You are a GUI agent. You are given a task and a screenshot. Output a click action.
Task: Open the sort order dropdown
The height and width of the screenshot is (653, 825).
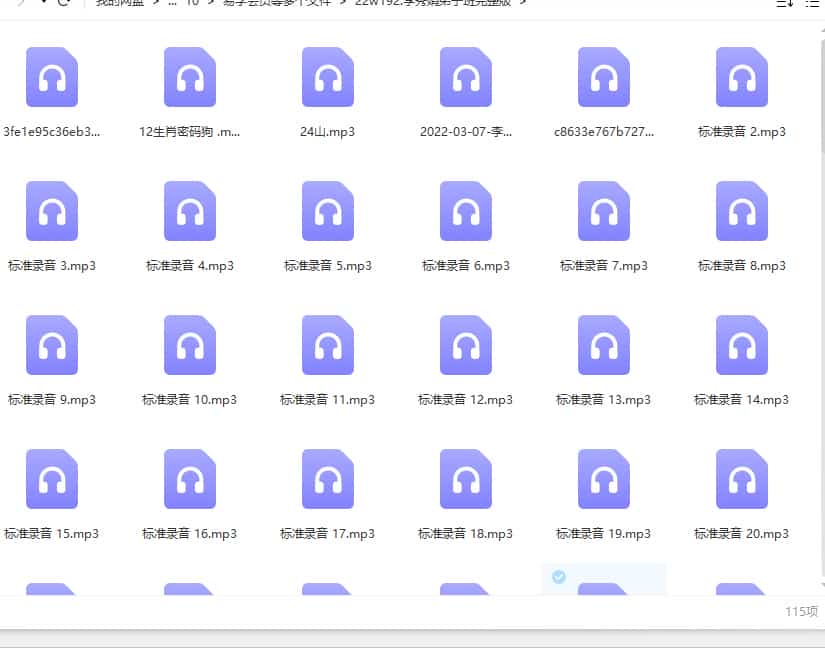tap(786, 5)
